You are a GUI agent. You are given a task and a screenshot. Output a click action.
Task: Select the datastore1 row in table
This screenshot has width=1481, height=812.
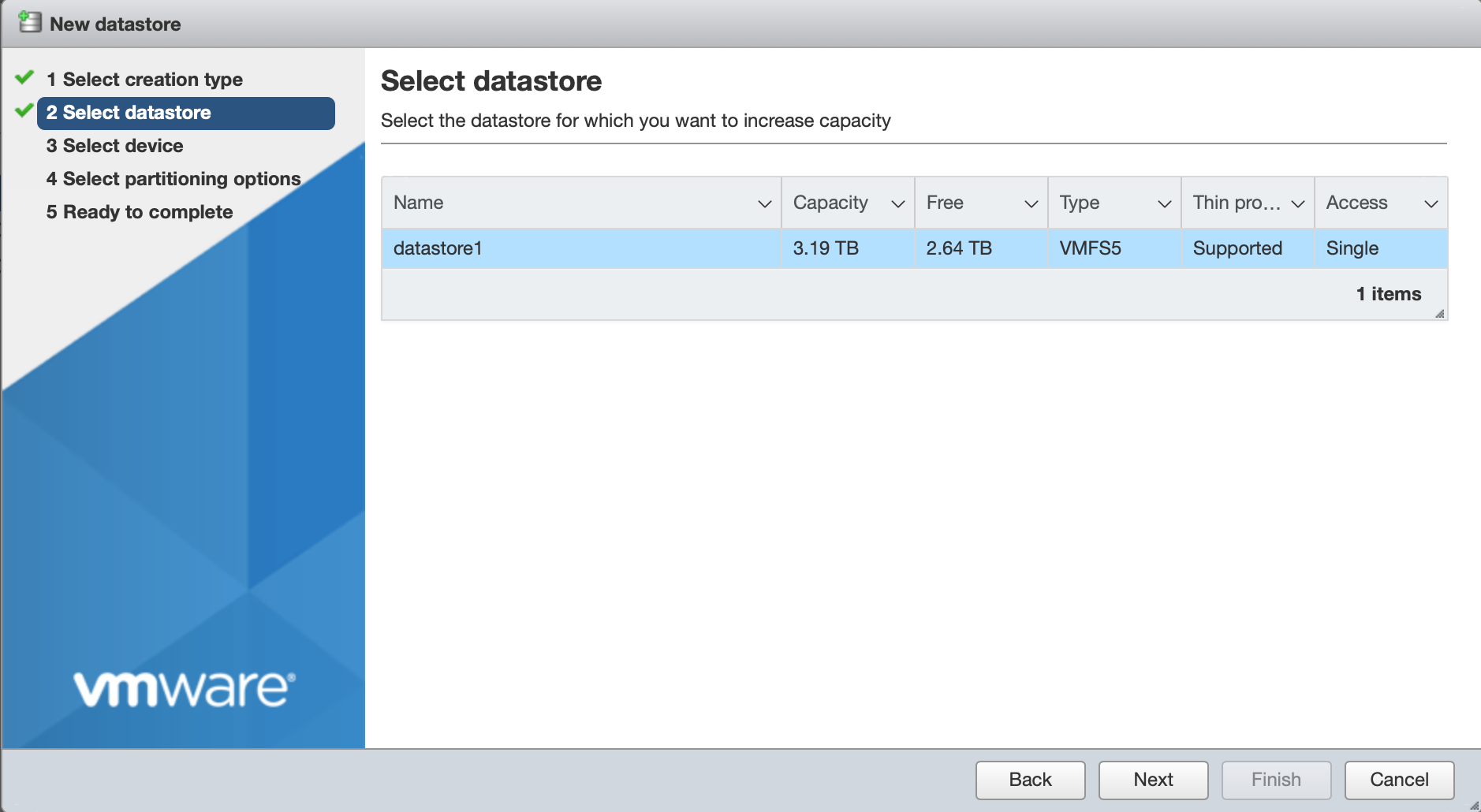tap(580, 248)
